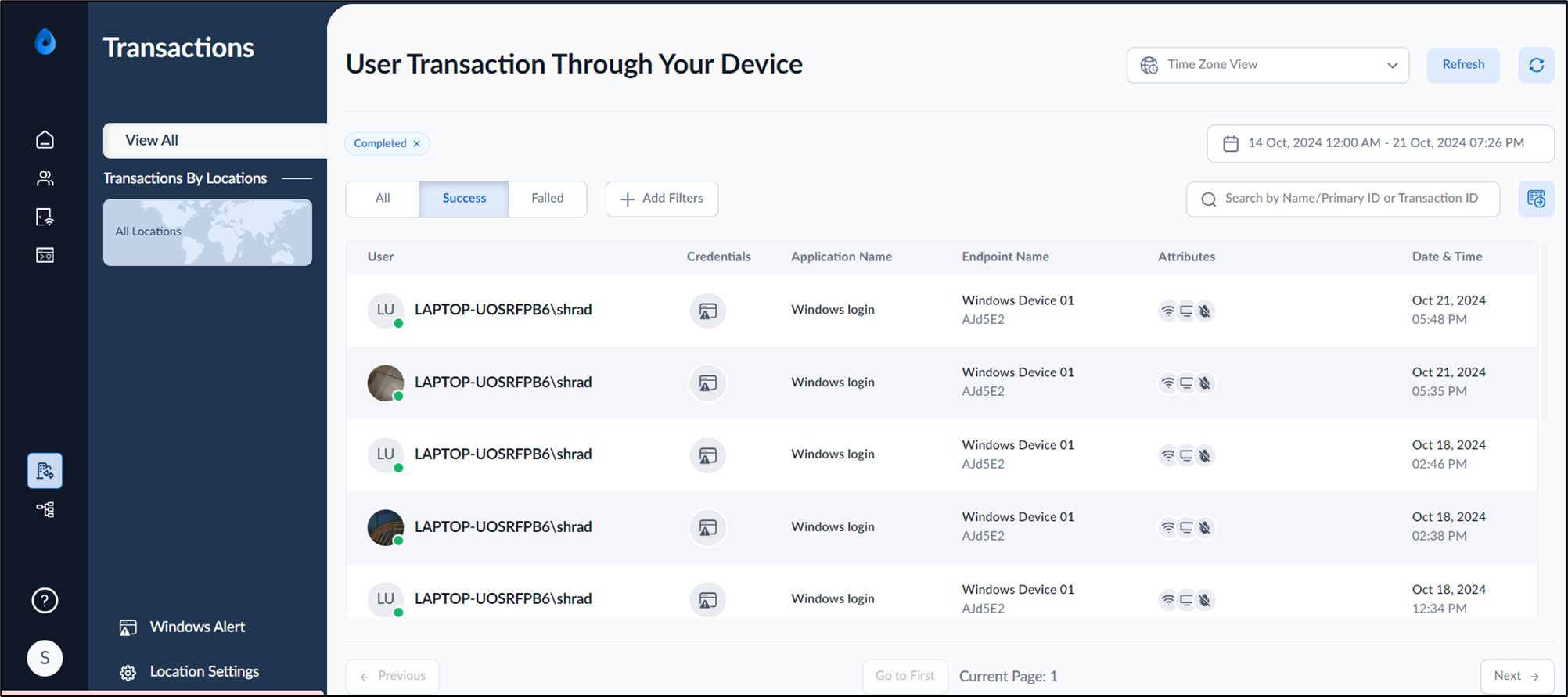
Task: Select the All Locations map card
Action: (207, 232)
